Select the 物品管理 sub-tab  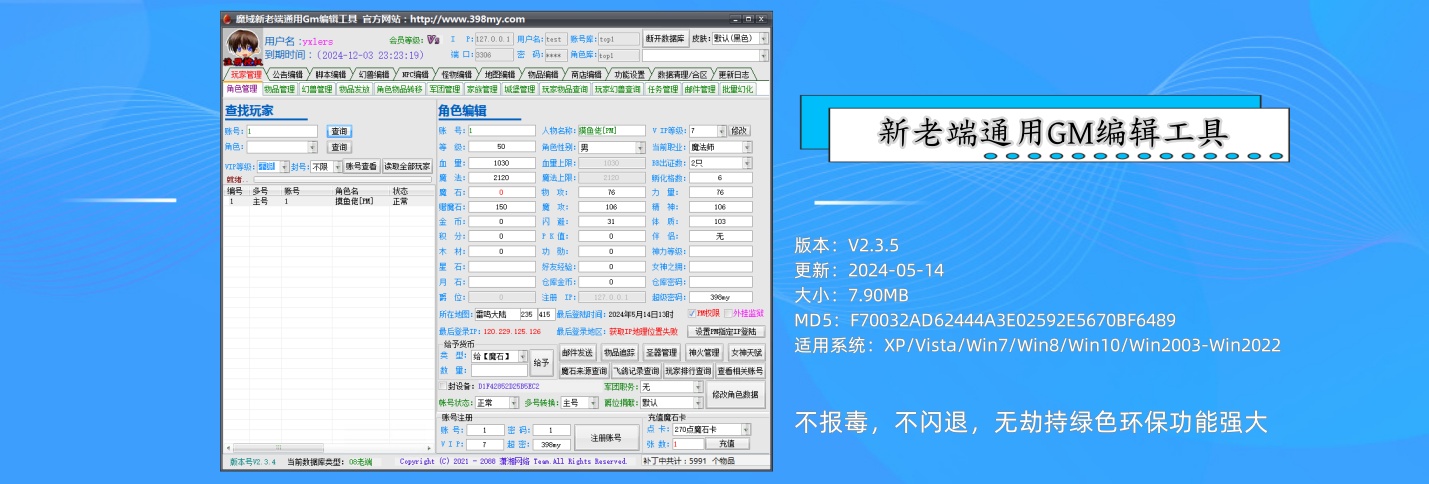click(279, 89)
